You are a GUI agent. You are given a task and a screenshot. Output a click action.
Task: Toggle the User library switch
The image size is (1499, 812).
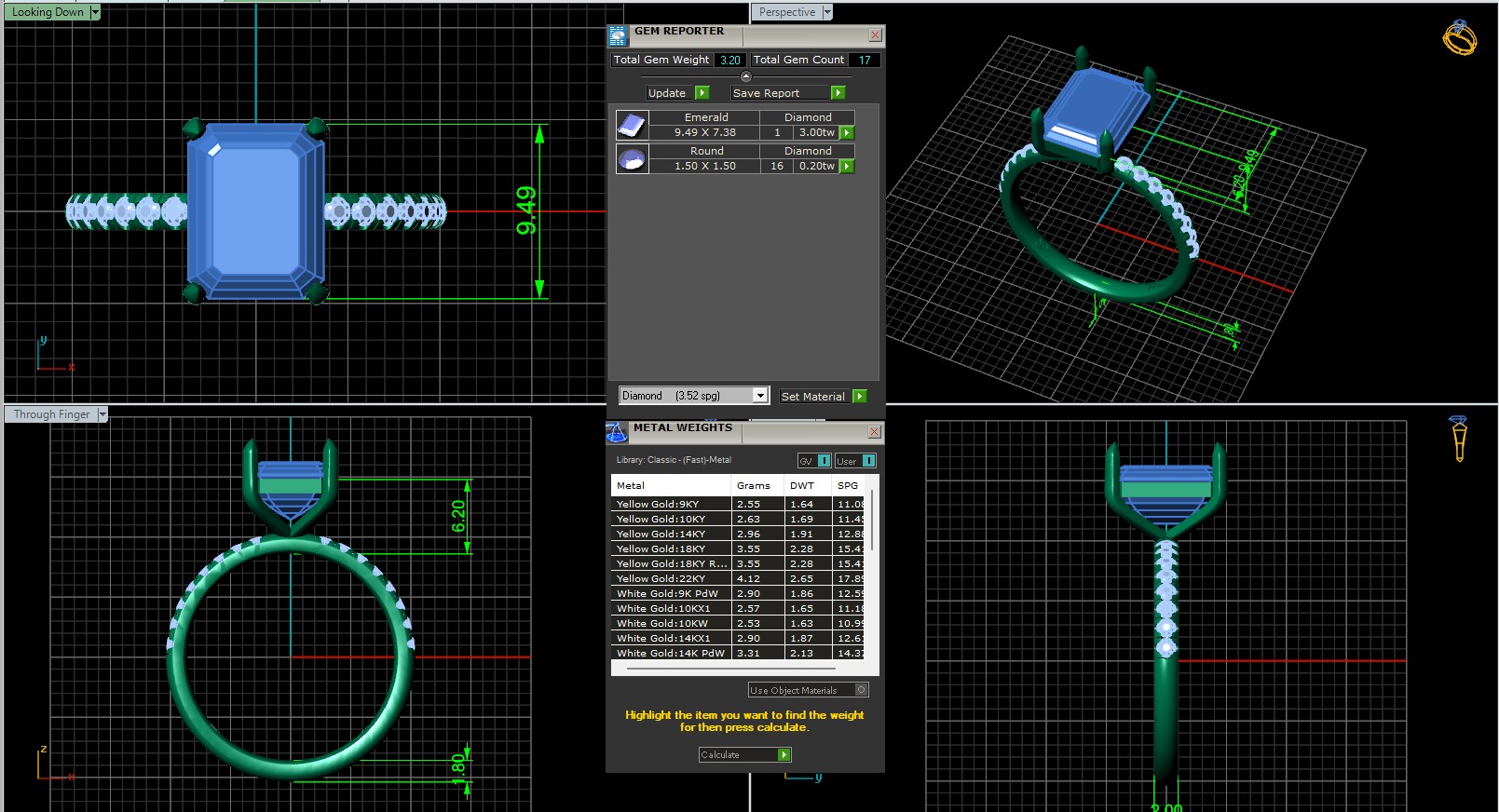point(868,461)
